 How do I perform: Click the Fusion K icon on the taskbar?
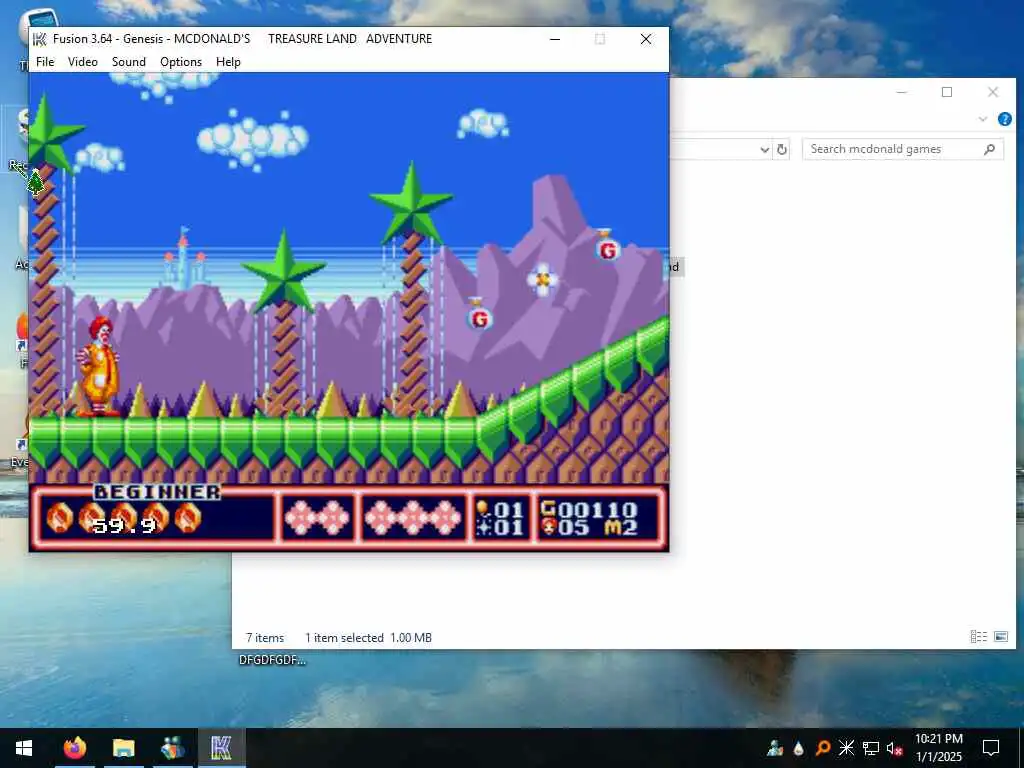[x=221, y=748]
